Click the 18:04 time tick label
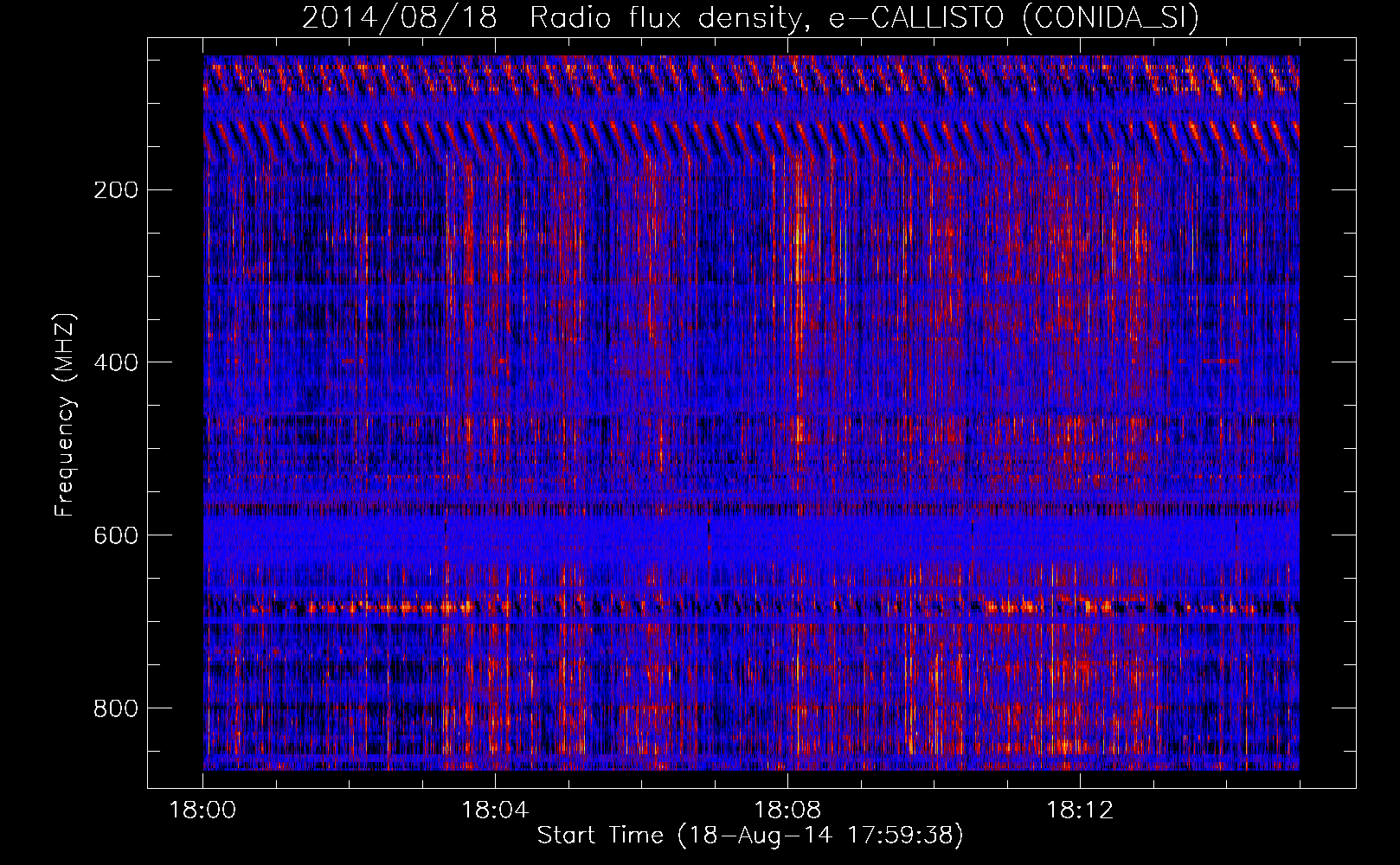 tap(495, 811)
